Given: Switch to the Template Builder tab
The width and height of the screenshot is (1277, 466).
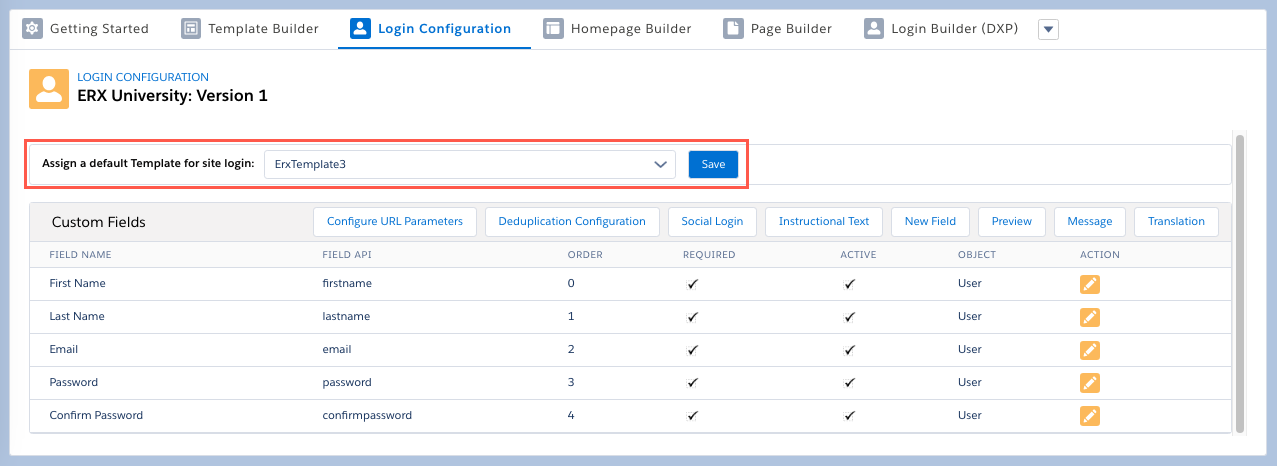Looking at the screenshot, I should (x=250, y=28).
